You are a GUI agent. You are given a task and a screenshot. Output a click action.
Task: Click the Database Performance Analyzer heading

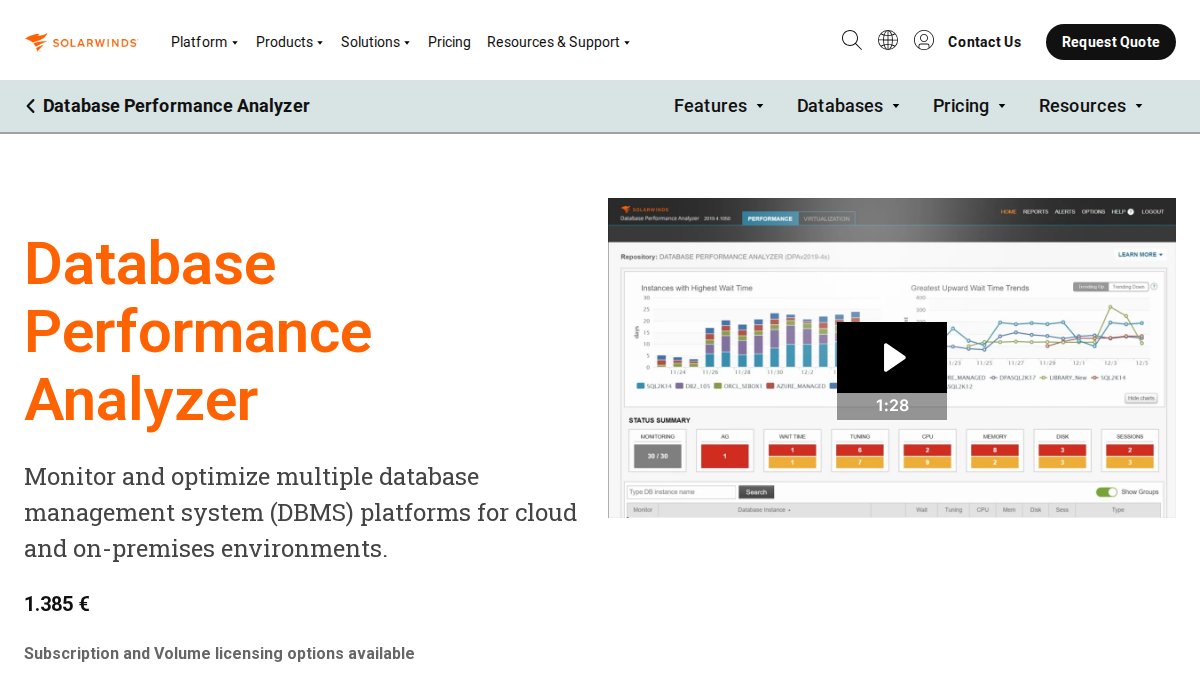(198, 332)
